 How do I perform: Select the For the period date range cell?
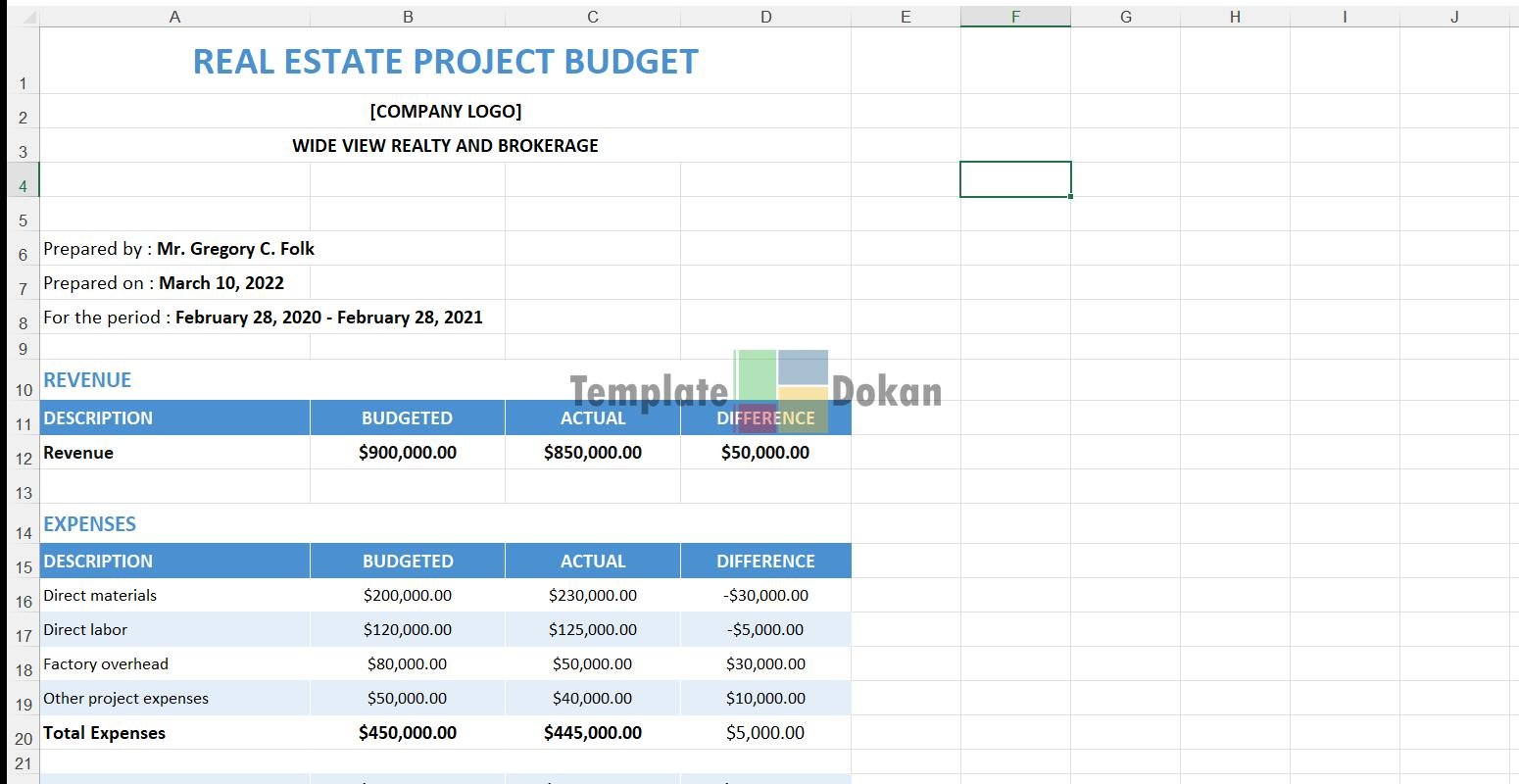coord(263,318)
